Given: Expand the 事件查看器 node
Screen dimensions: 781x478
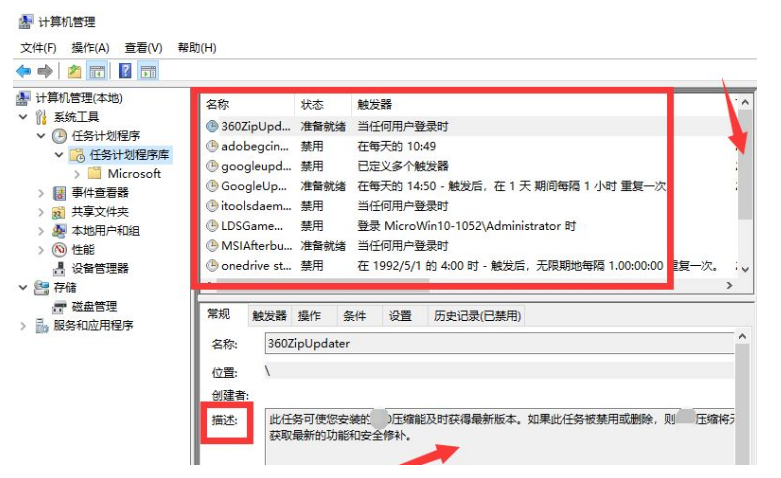Looking at the screenshot, I should pyautogui.click(x=41, y=193).
